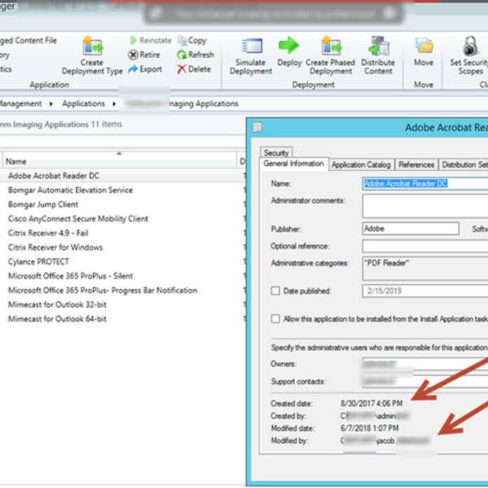Viewport: 488px width, 488px height.
Task: Click the Date published date field
Action: [x=425, y=291]
